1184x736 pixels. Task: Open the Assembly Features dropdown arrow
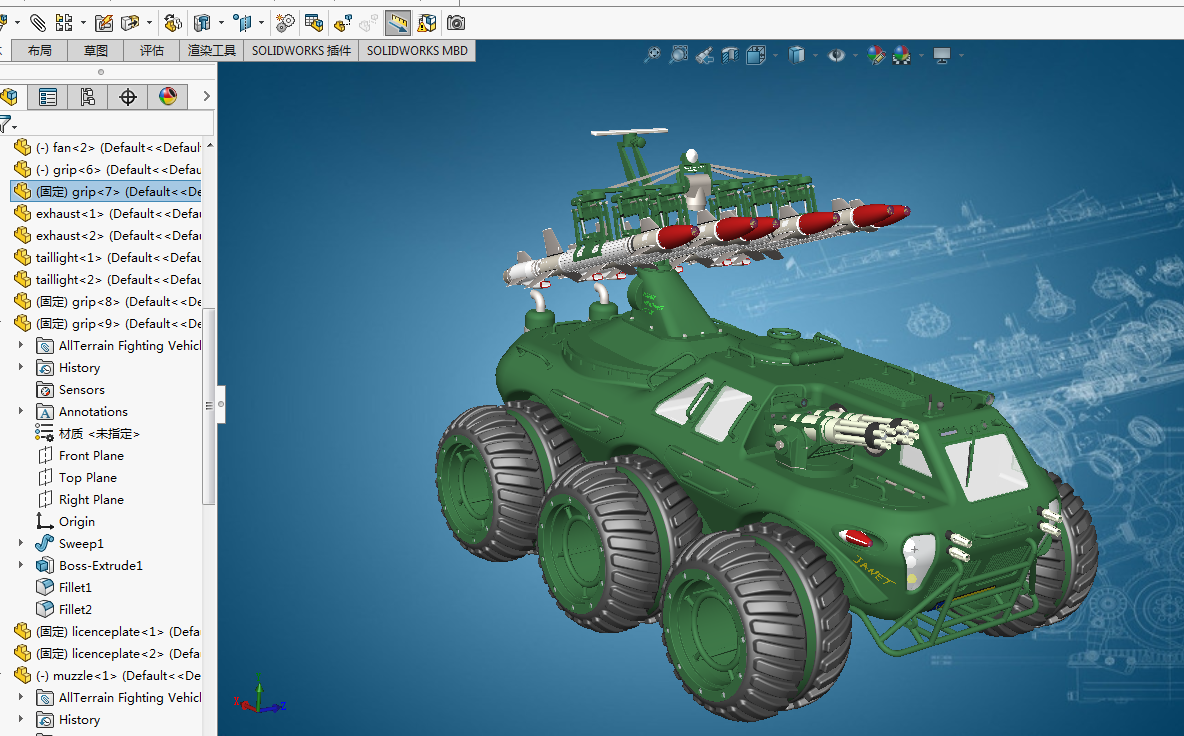click(x=221, y=23)
